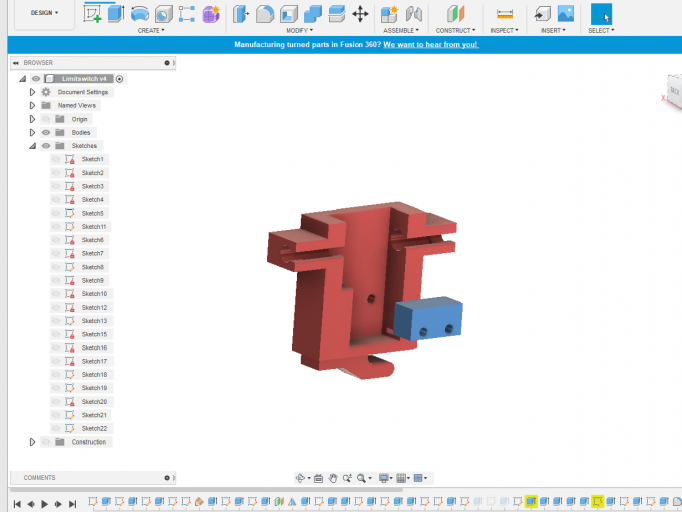Collapse the Sketches folder

pos(32,146)
